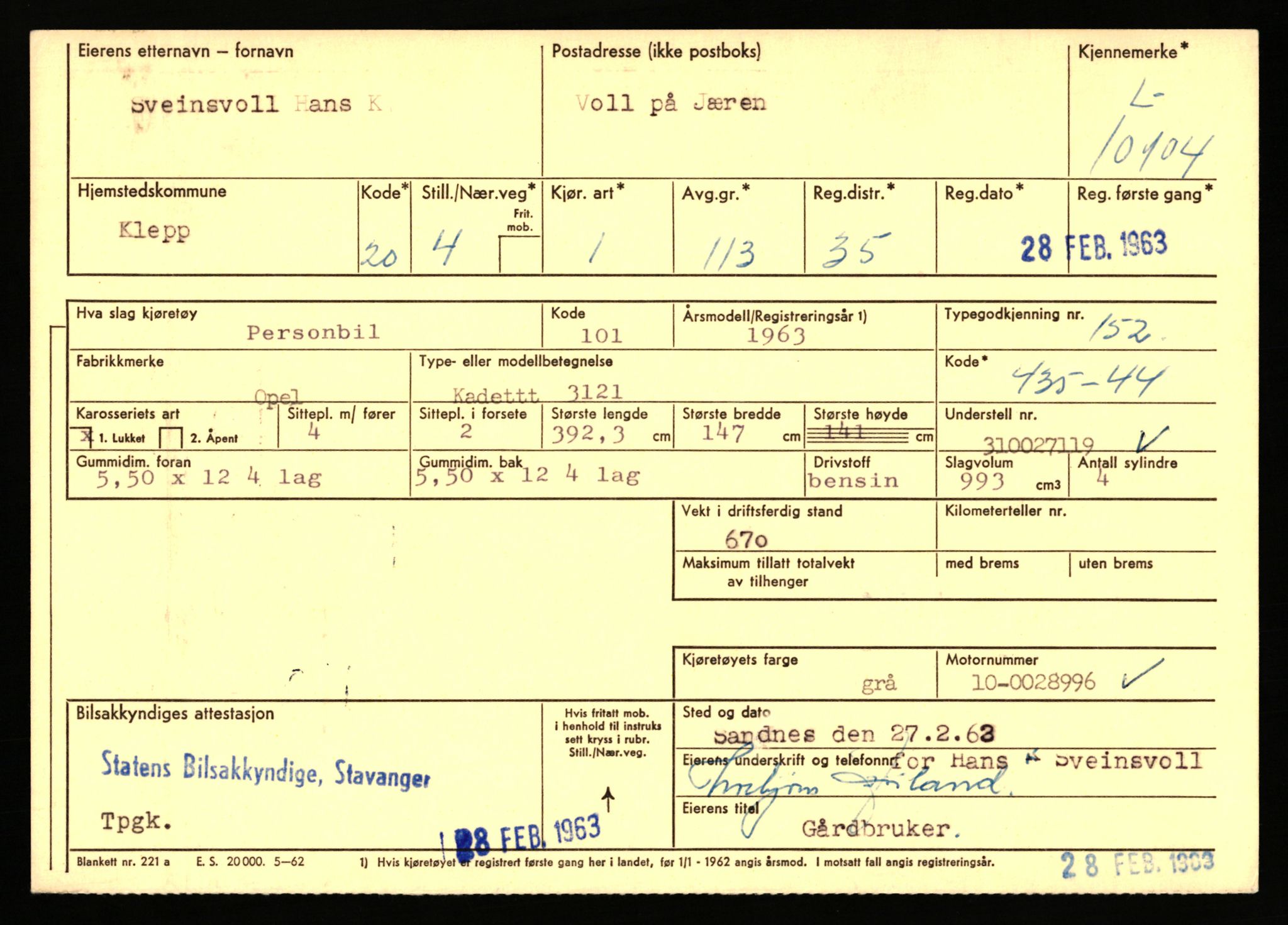
Task: Select Sittepl. m/ fører value '4'
Action: pos(313,432)
